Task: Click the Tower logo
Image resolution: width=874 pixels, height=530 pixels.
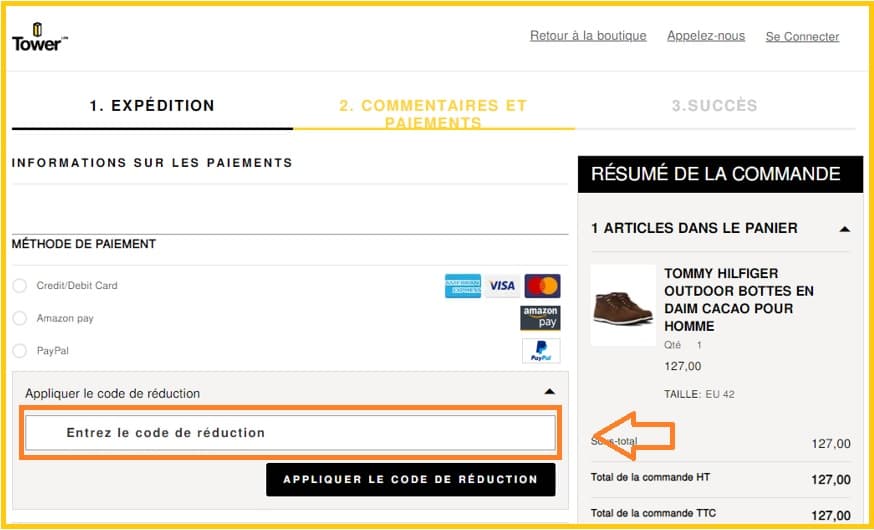Action: (x=39, y=37)
